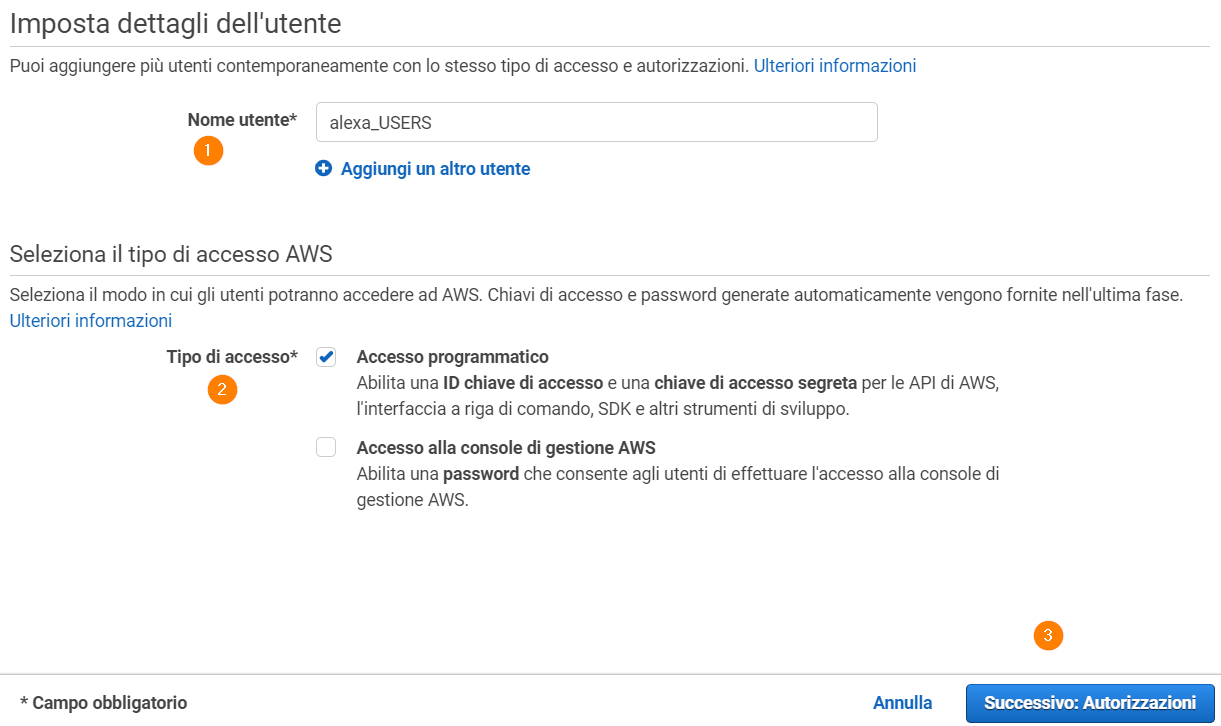Screen dimensions: 1221x726
Task: Click the orange step 3 marker
Action: (x=1048, y=635)
